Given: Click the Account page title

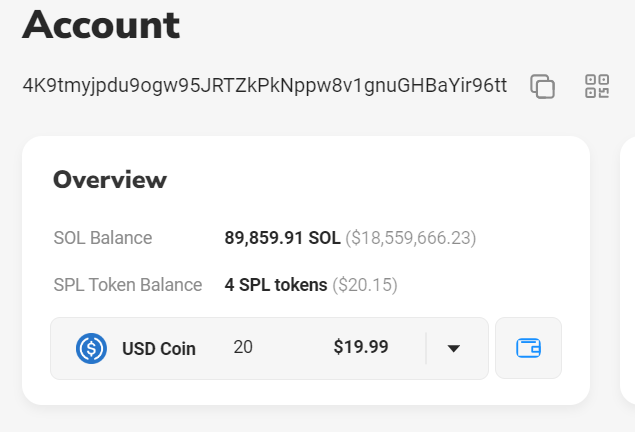Looking at the screenshot, I should pyautogui.click(x=101, y=24).
